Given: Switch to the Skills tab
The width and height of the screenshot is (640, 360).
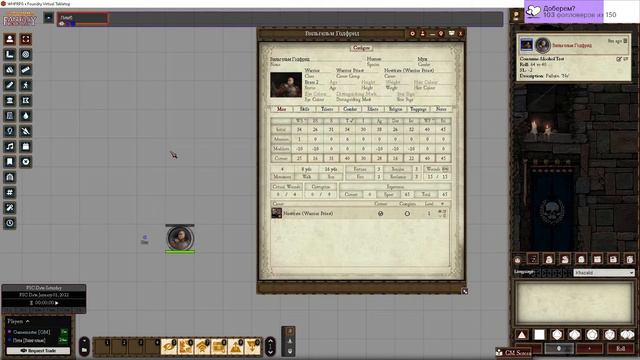Looking at the screenshot, I should pyautogui.click(x=304, y=109).
